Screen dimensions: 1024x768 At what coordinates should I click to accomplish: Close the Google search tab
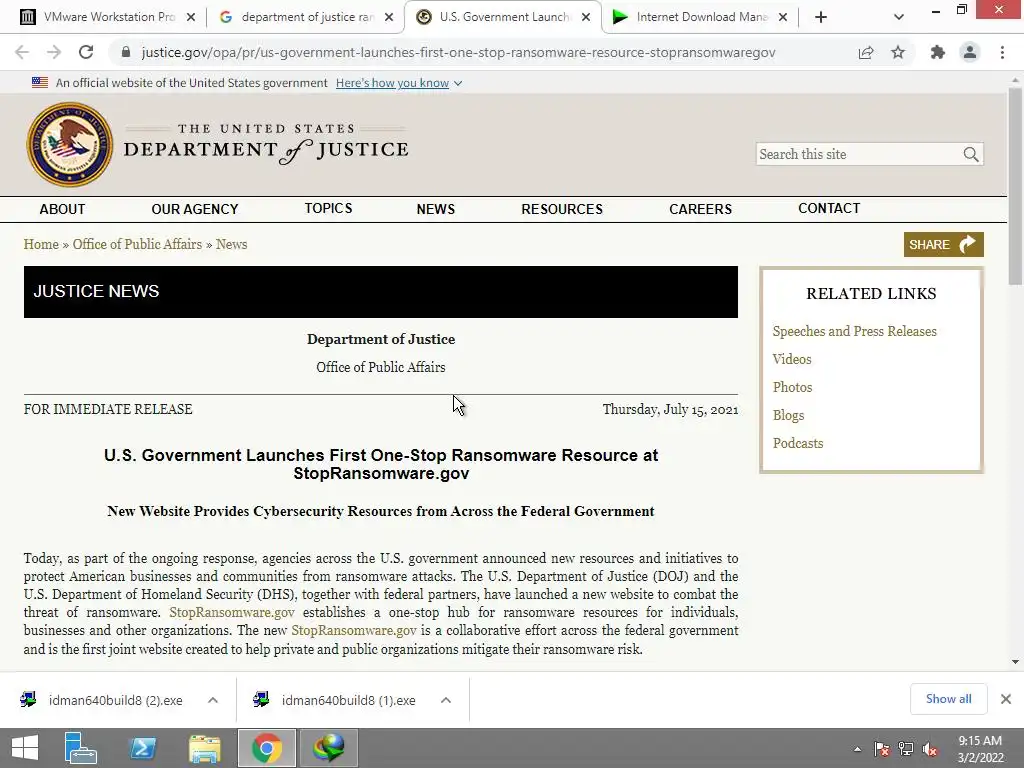coord(389,18)
